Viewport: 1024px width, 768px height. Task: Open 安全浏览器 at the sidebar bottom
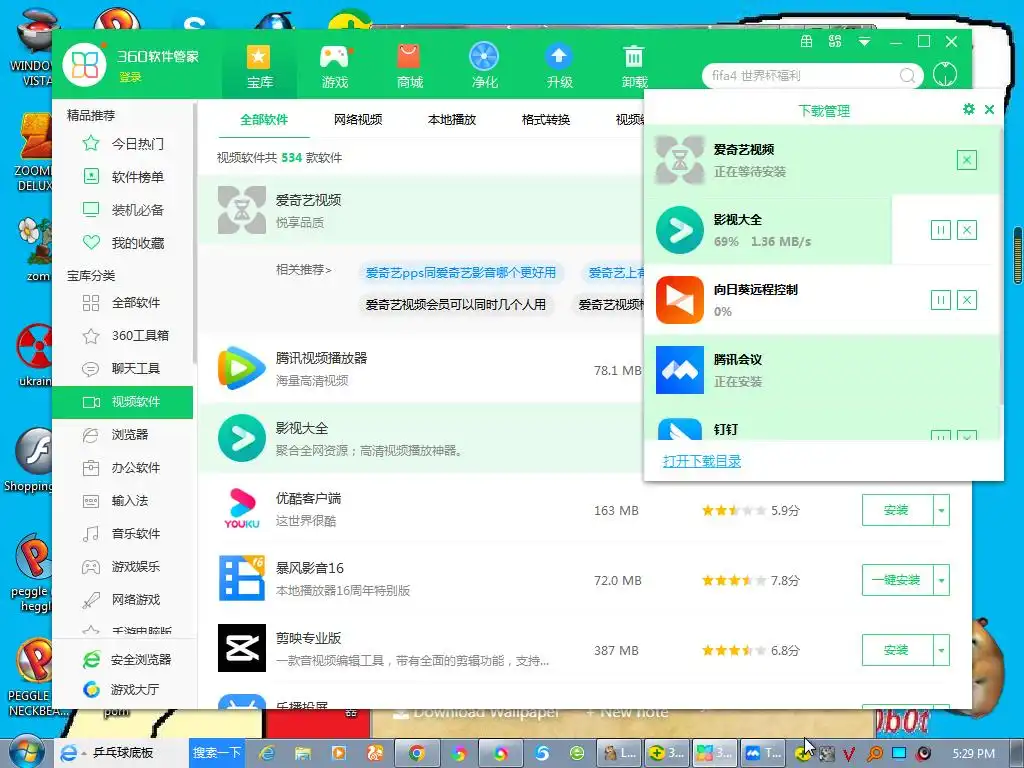[127, 660]
